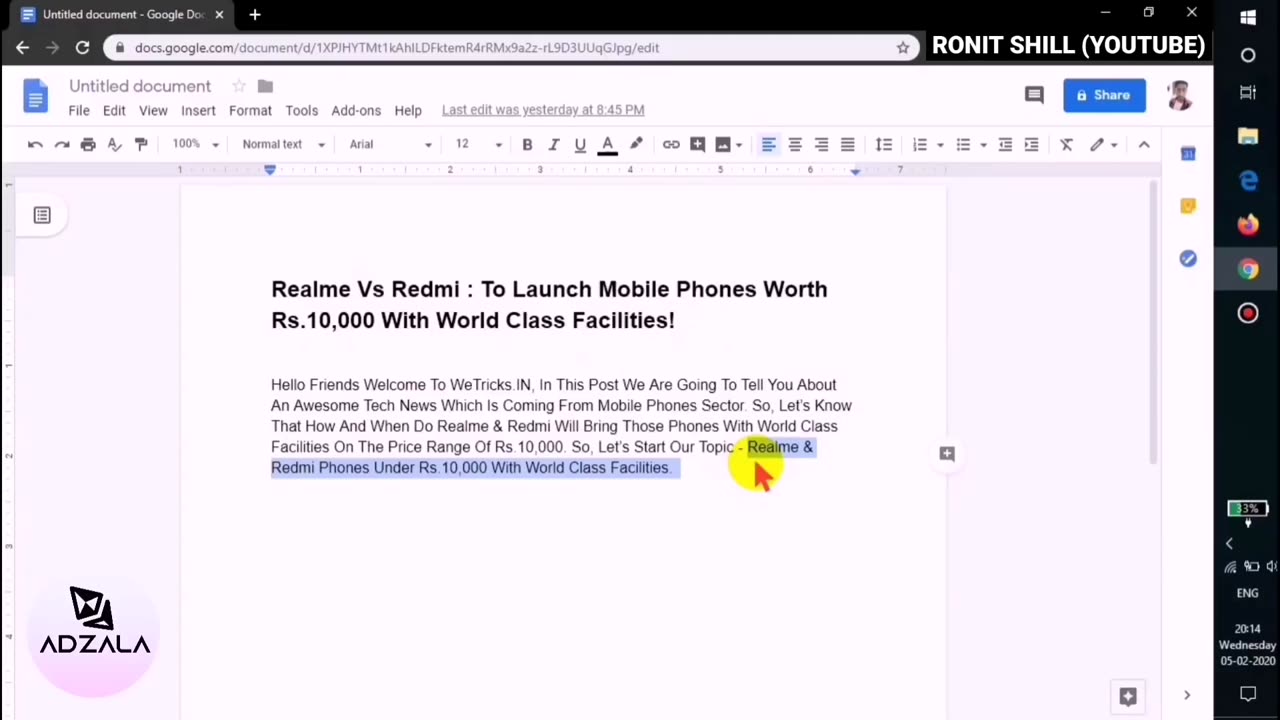1280x720 pixels.
Task: Open the Google Keep side panel icon
Action: pos(1188,206)
